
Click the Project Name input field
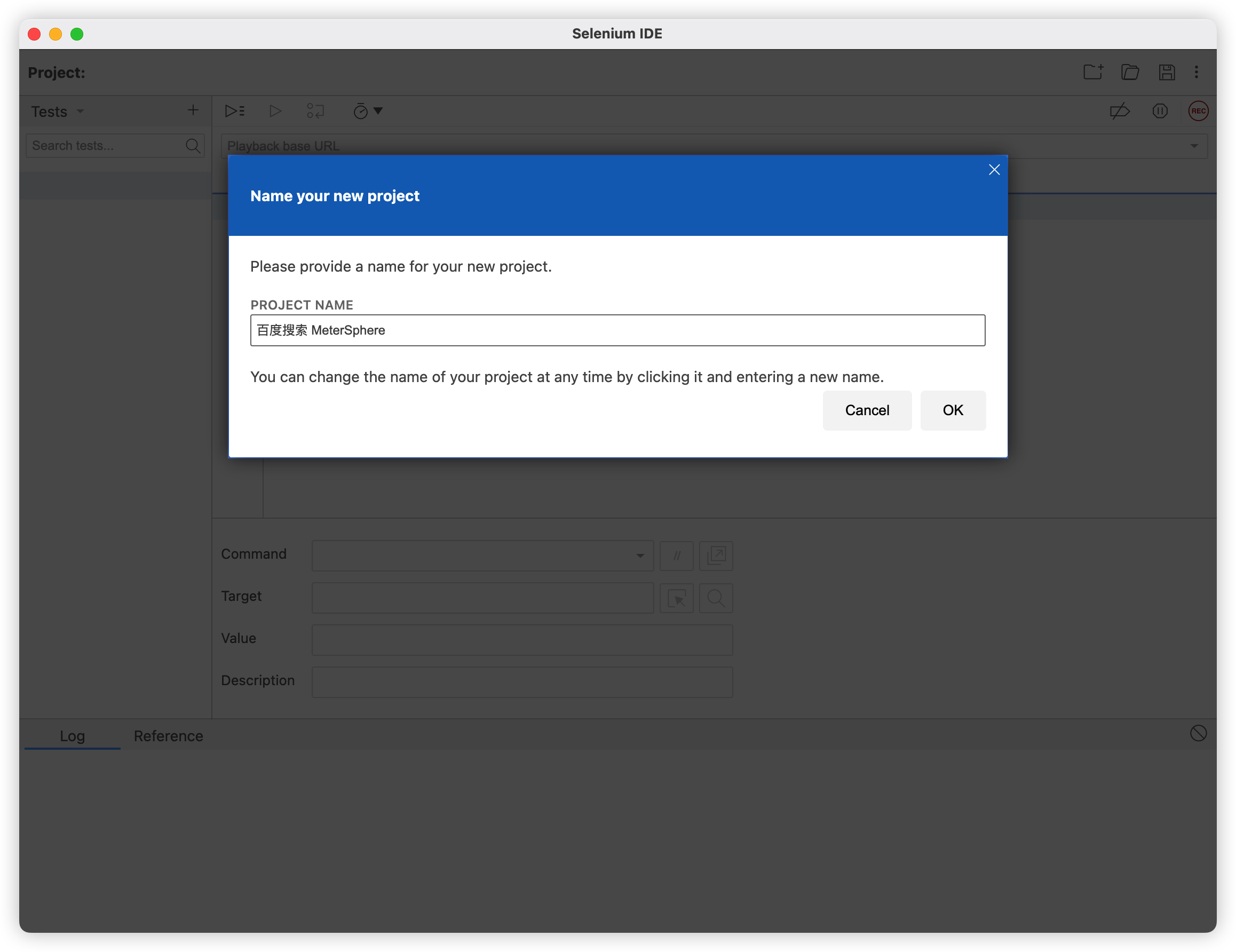coord(617,330)
